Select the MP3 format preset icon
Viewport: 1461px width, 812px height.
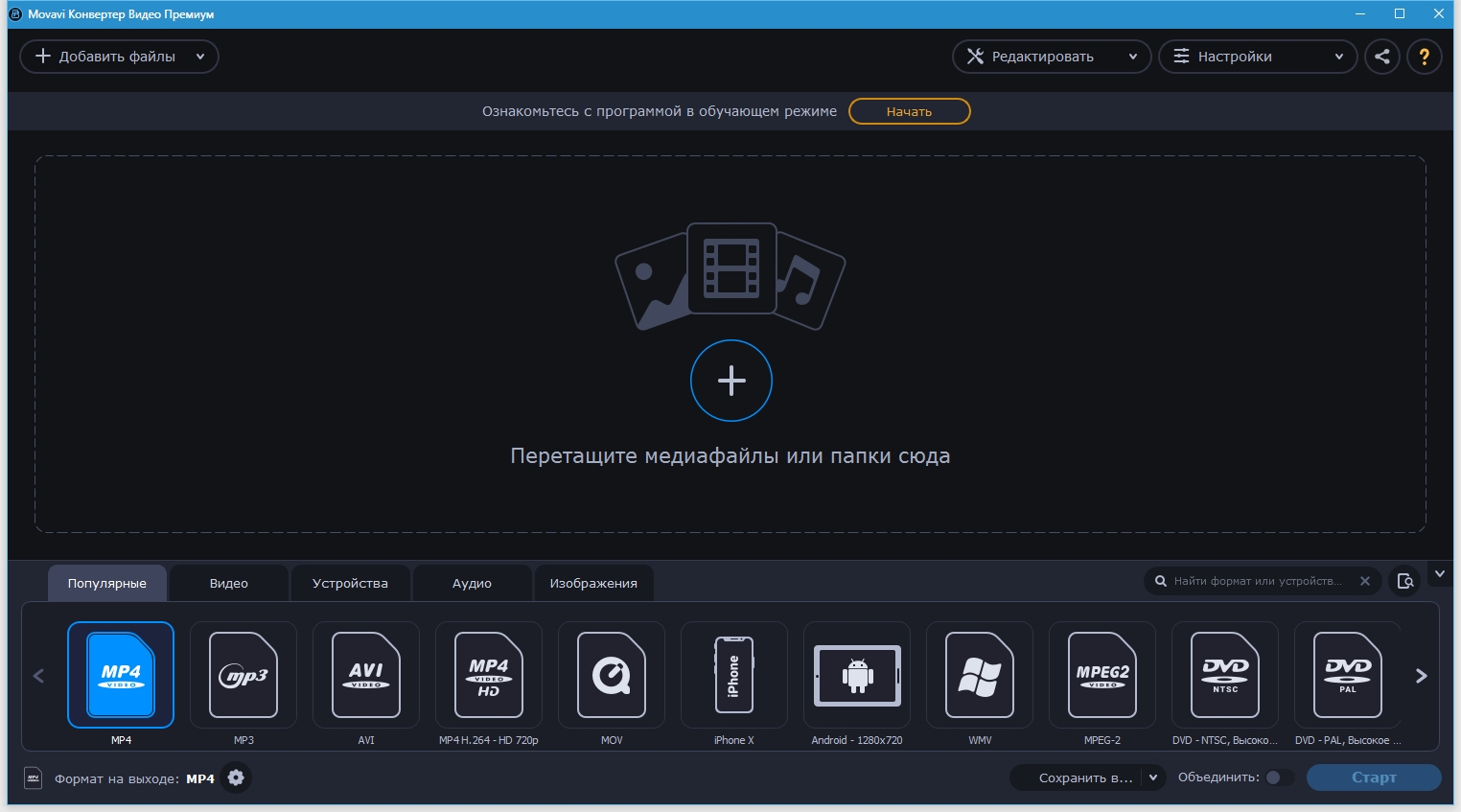click(243, 675)
